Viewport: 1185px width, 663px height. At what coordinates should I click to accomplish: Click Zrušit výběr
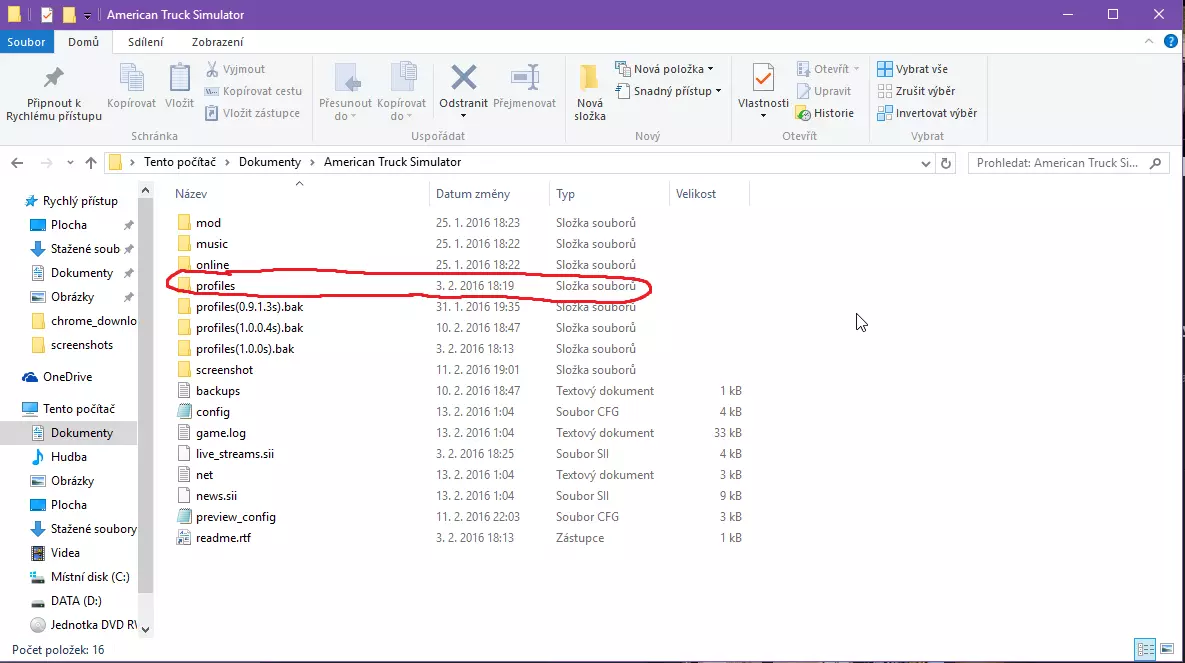pos(916,91)
